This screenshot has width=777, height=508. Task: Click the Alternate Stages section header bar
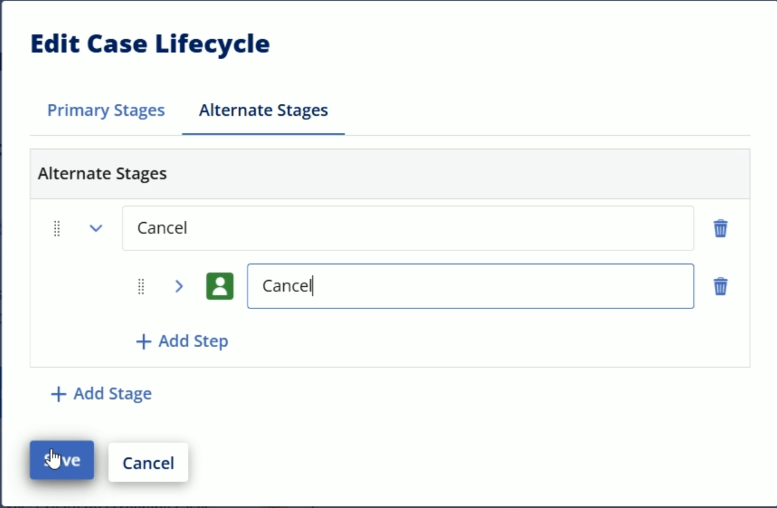390,174
